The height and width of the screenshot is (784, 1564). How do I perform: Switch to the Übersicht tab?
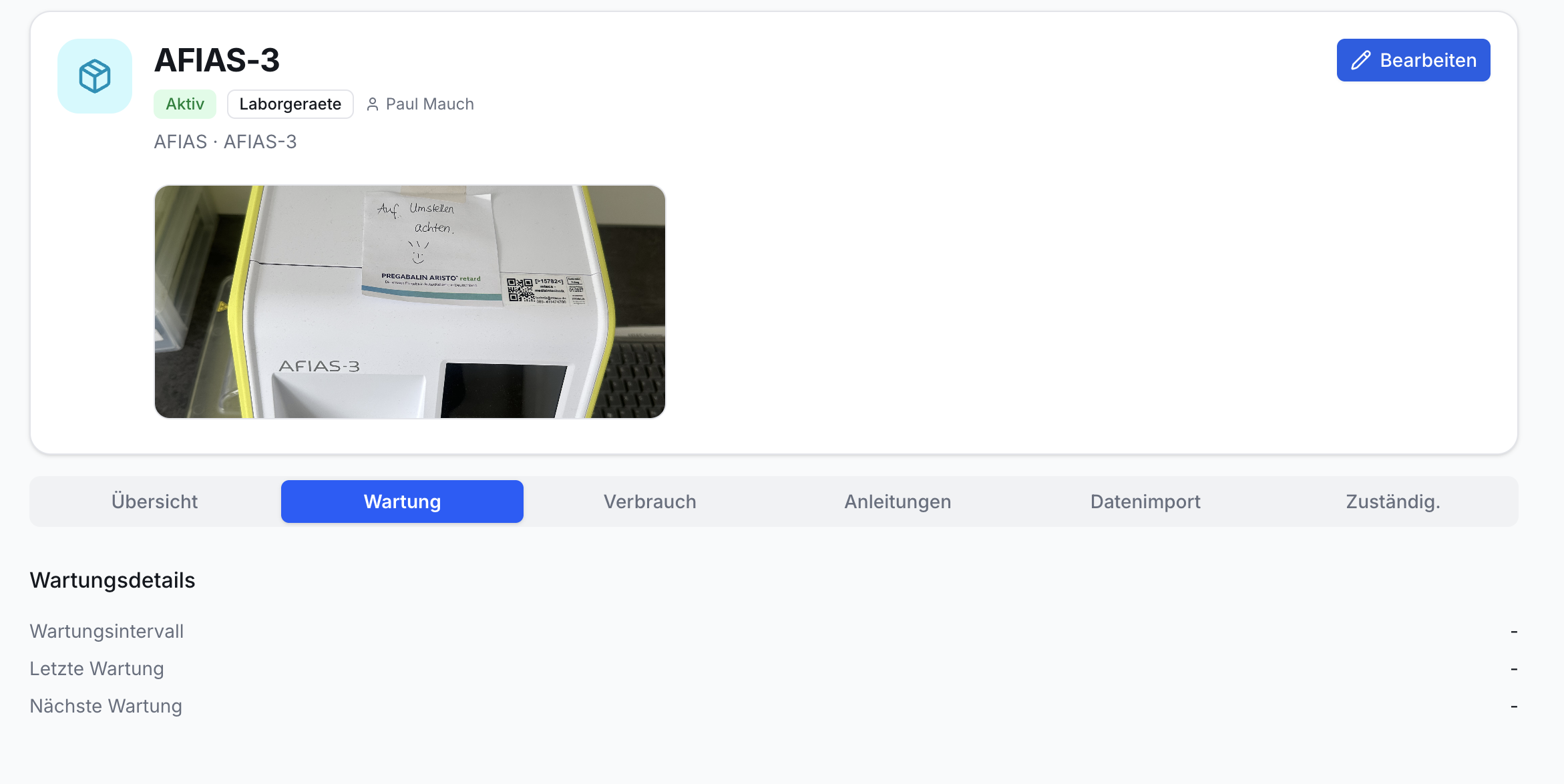pyautogui.click(x=155, y=502)
